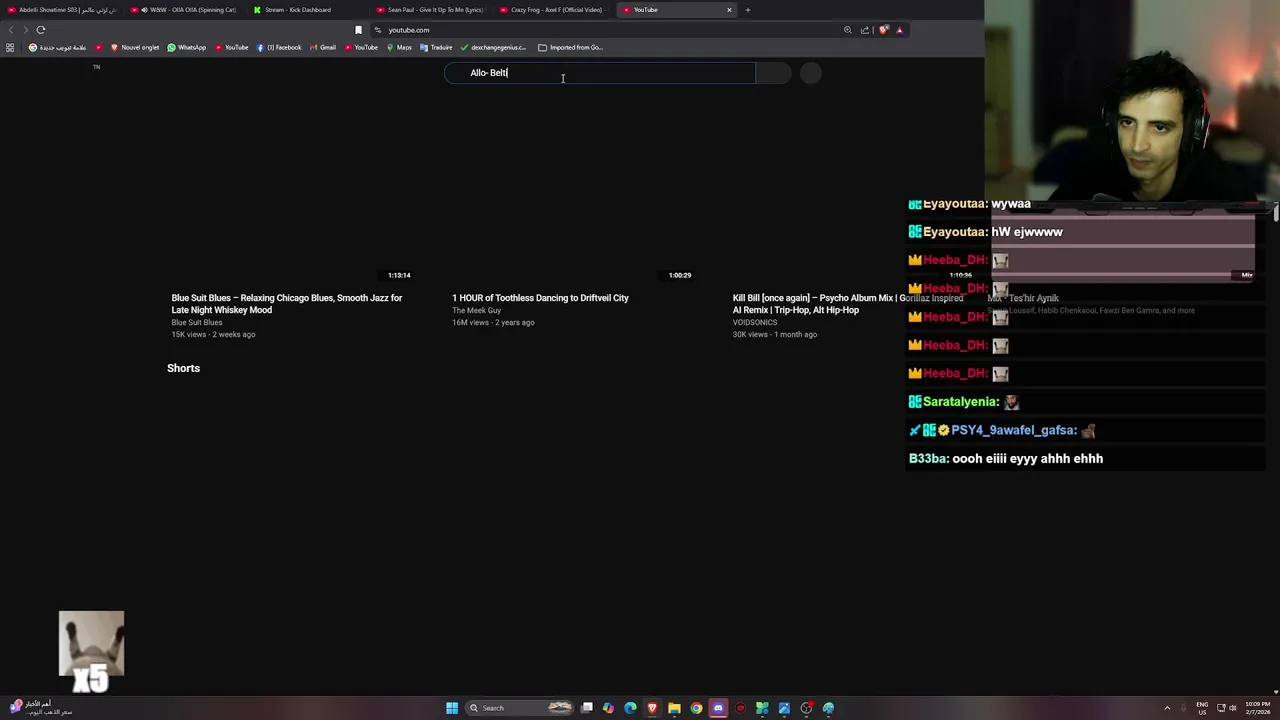Switch to Sean Paul - Give It Up To Me tab

point(431,10)
